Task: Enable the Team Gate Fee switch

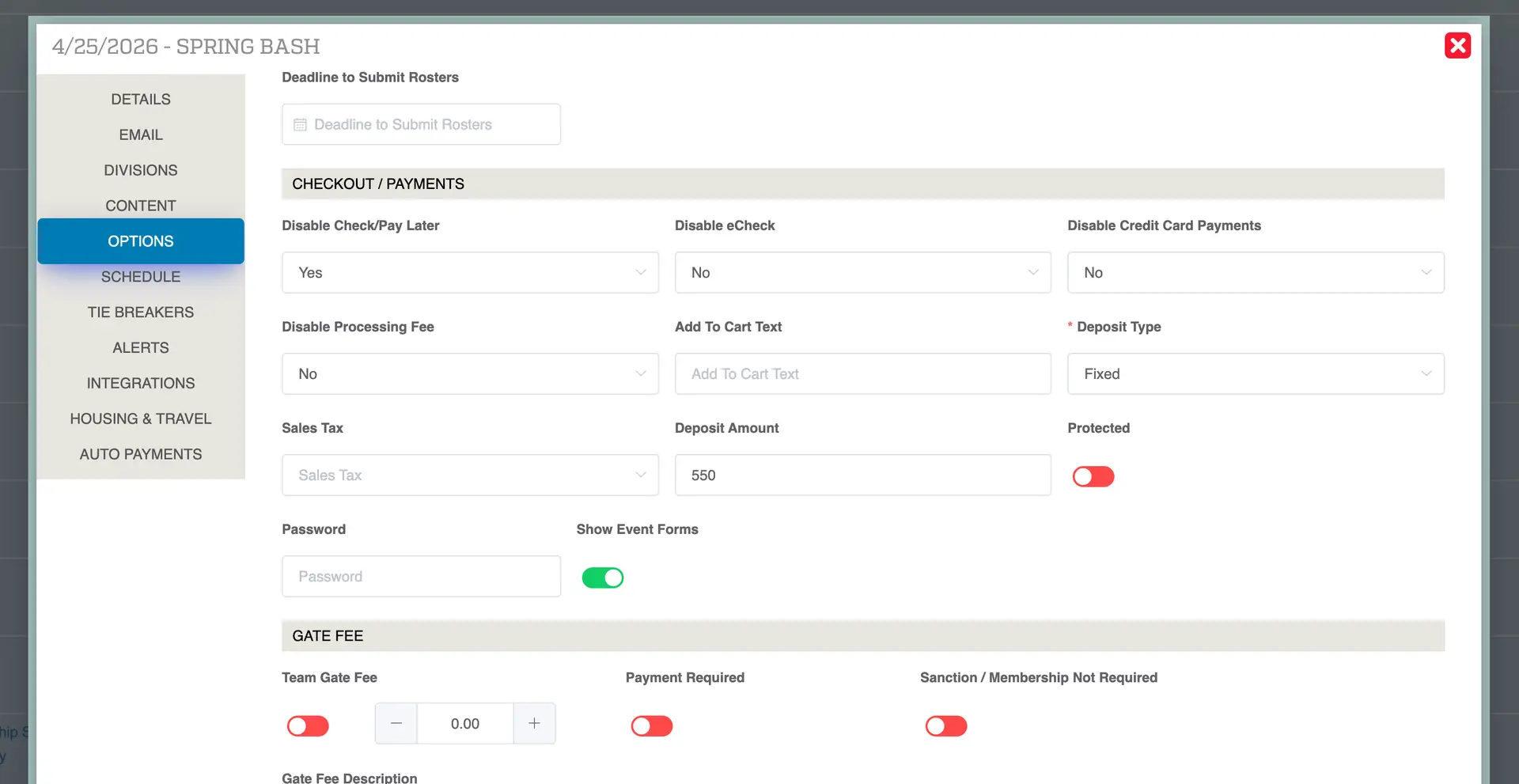Action: [x=308, y=725]
